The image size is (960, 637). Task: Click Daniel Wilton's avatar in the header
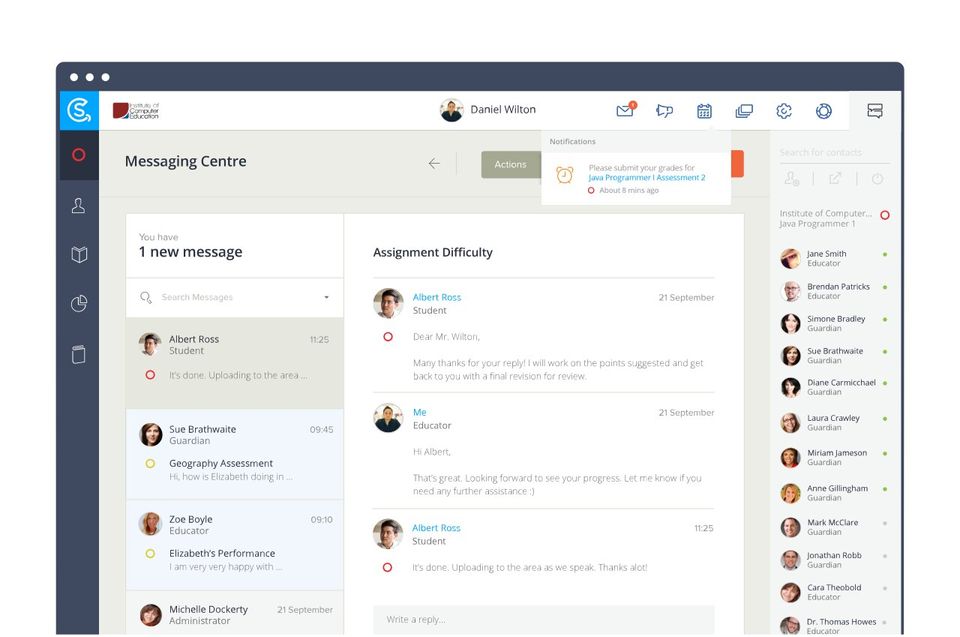[x=451, y=110]
